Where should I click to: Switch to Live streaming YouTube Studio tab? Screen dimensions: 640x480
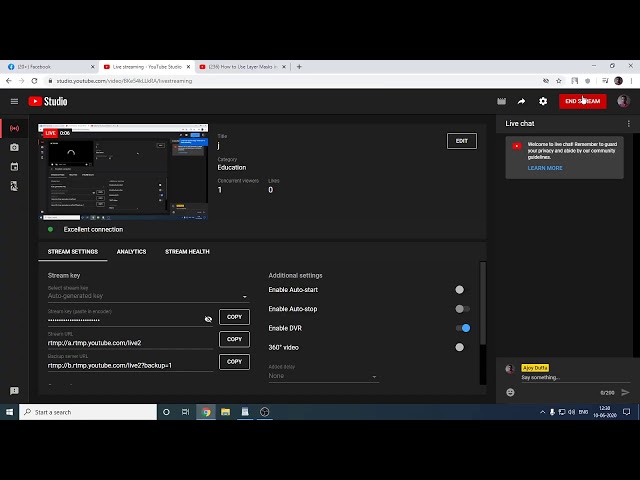point(146,67)
